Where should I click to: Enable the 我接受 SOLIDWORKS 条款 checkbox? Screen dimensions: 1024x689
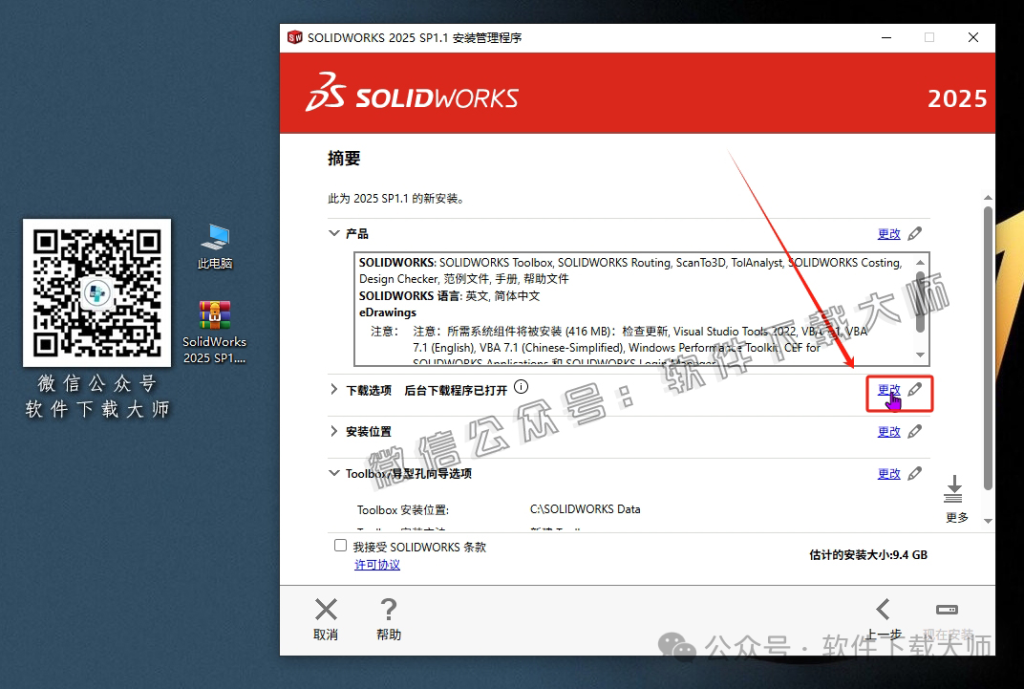pos(338,544)
